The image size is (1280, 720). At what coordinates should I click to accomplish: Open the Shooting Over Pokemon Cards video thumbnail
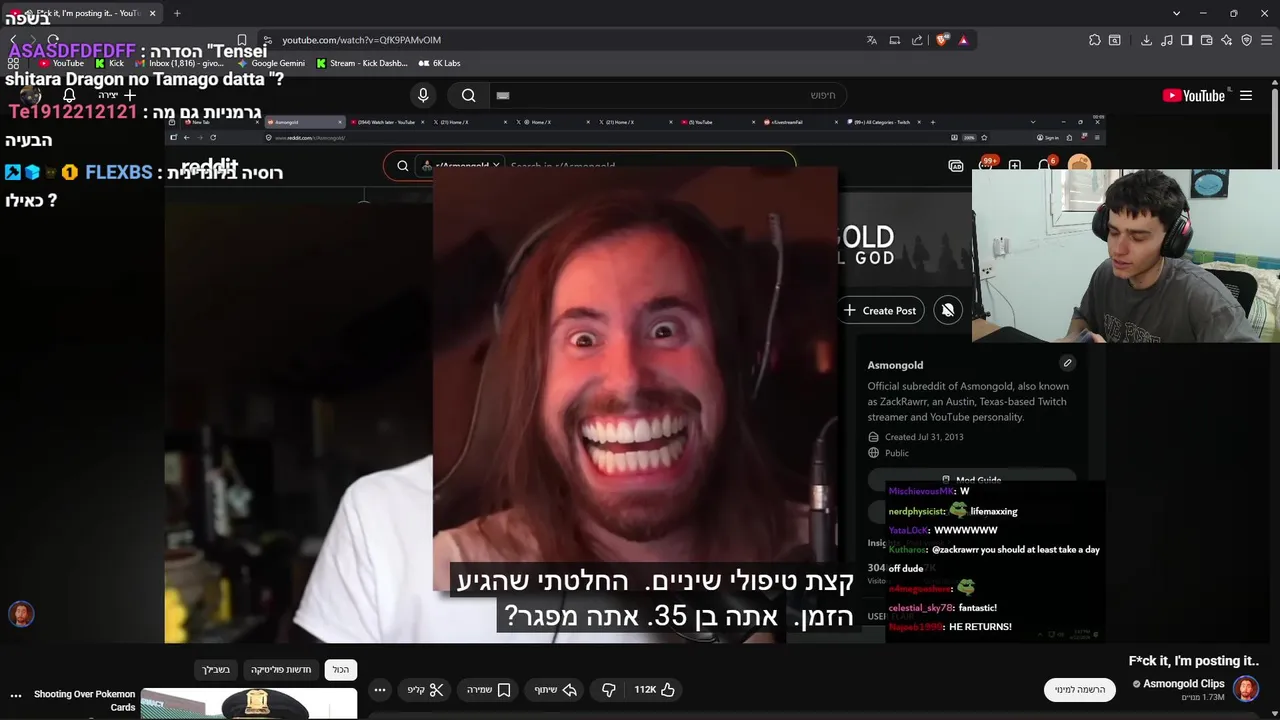249,704
